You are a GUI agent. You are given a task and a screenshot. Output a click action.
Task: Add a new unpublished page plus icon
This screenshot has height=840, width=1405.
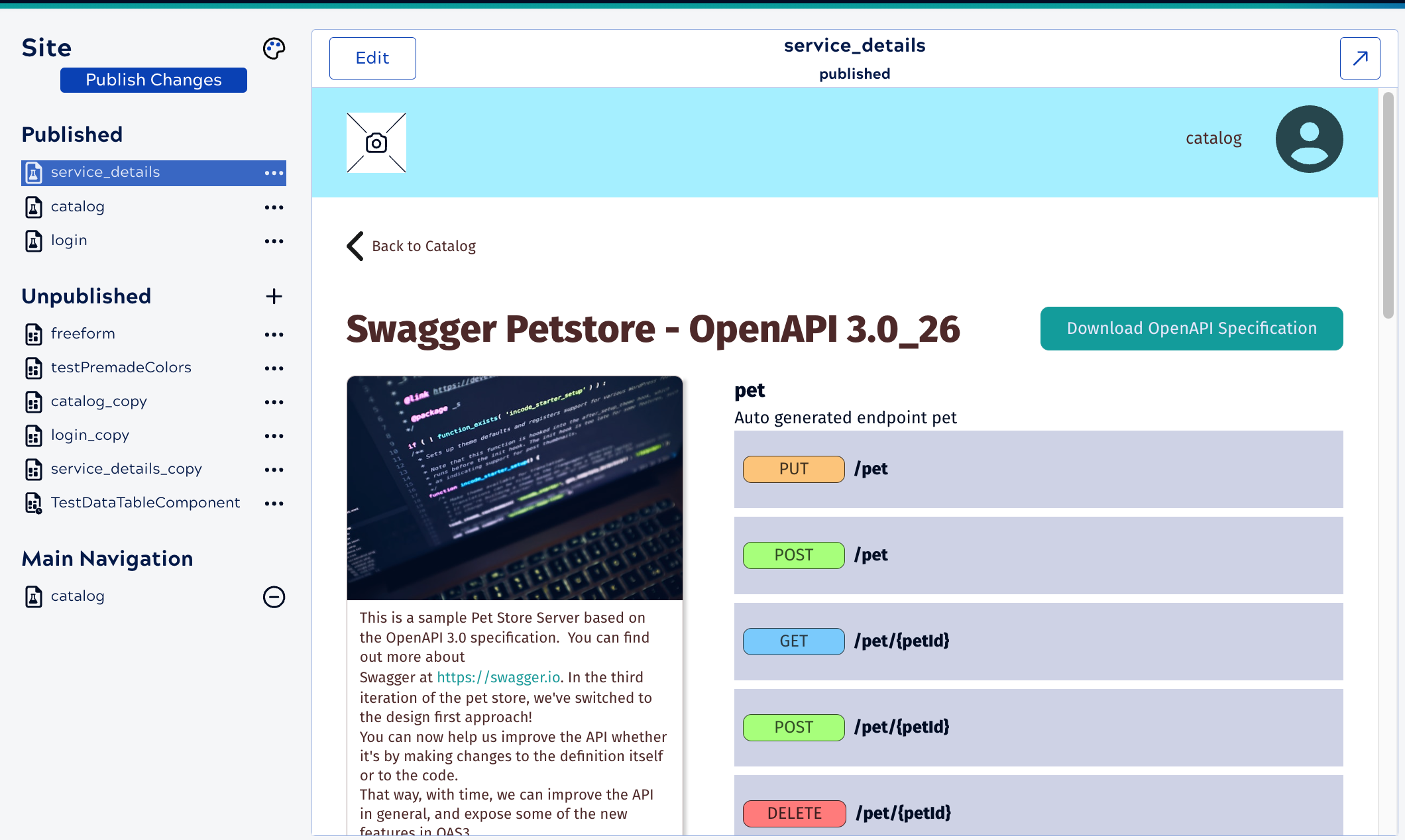pyautogui.click(x=274, y=296)
